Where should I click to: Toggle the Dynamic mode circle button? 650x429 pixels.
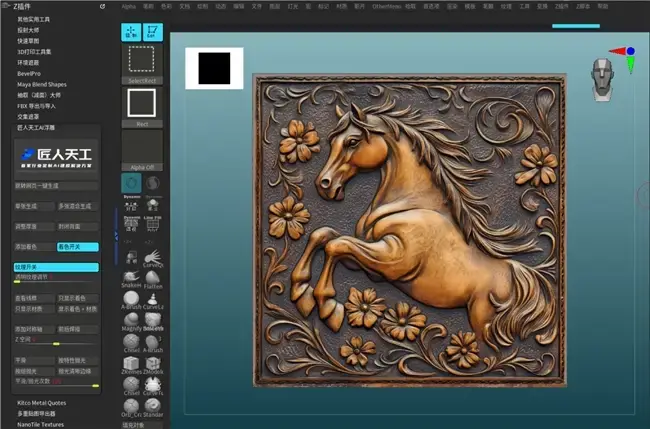pyautogui.click(x=131, y=184)
